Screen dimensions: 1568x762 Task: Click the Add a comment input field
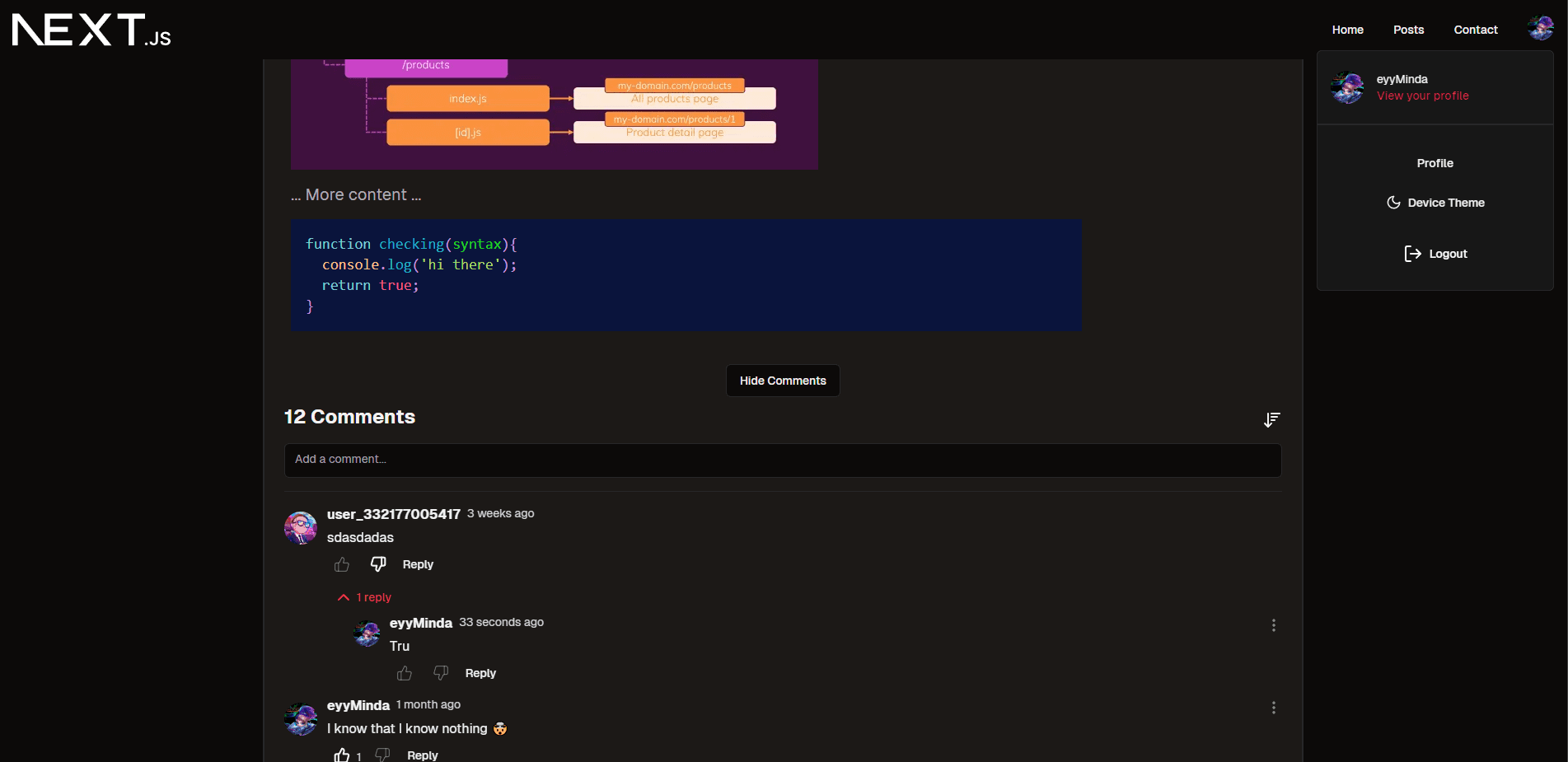click(782, 460)
